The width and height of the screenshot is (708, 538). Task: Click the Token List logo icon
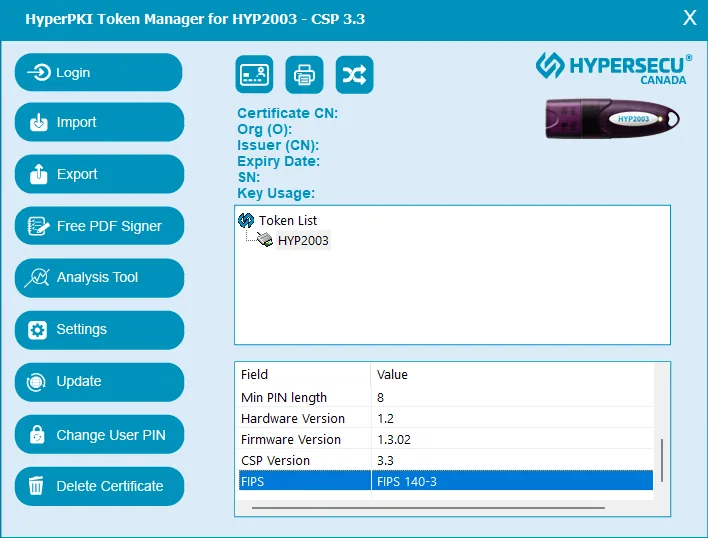click(x=246, y=220)
